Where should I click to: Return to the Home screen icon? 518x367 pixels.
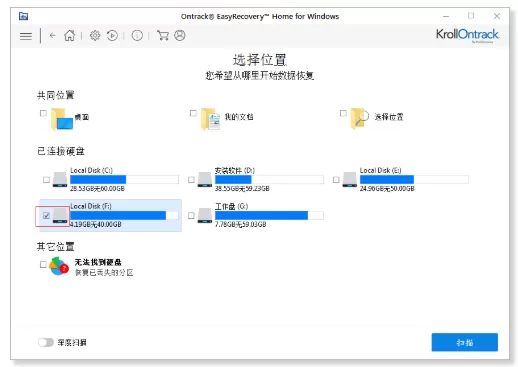[70, 35]
